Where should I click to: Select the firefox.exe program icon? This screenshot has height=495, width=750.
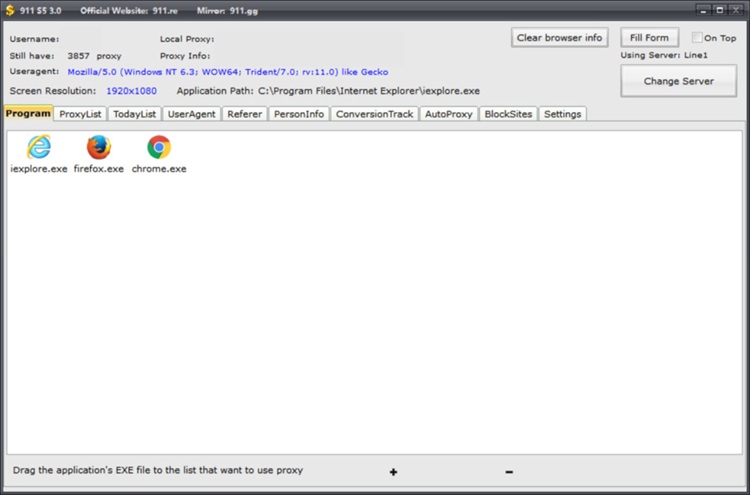(98, 148)
